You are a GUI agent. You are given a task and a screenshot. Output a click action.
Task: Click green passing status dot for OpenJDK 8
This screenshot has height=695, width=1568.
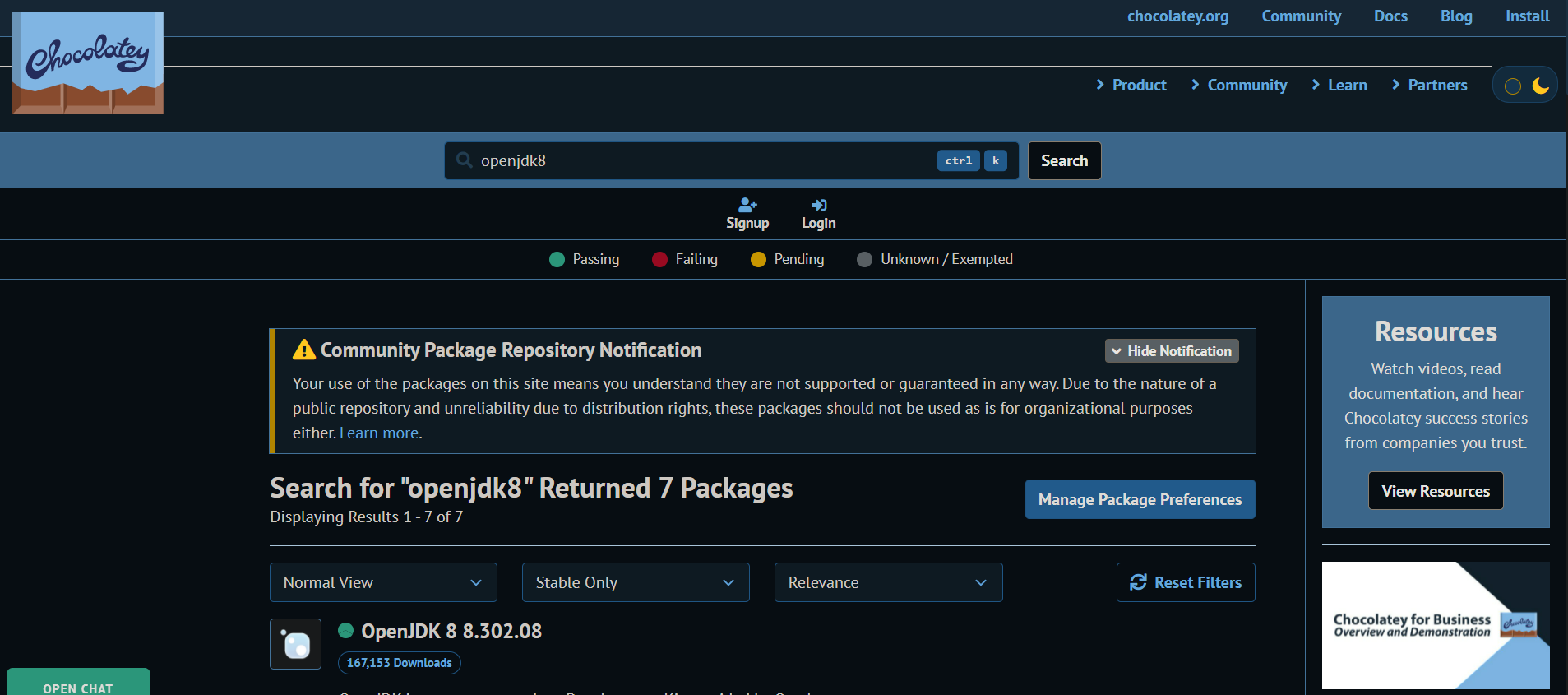(346, 631)
